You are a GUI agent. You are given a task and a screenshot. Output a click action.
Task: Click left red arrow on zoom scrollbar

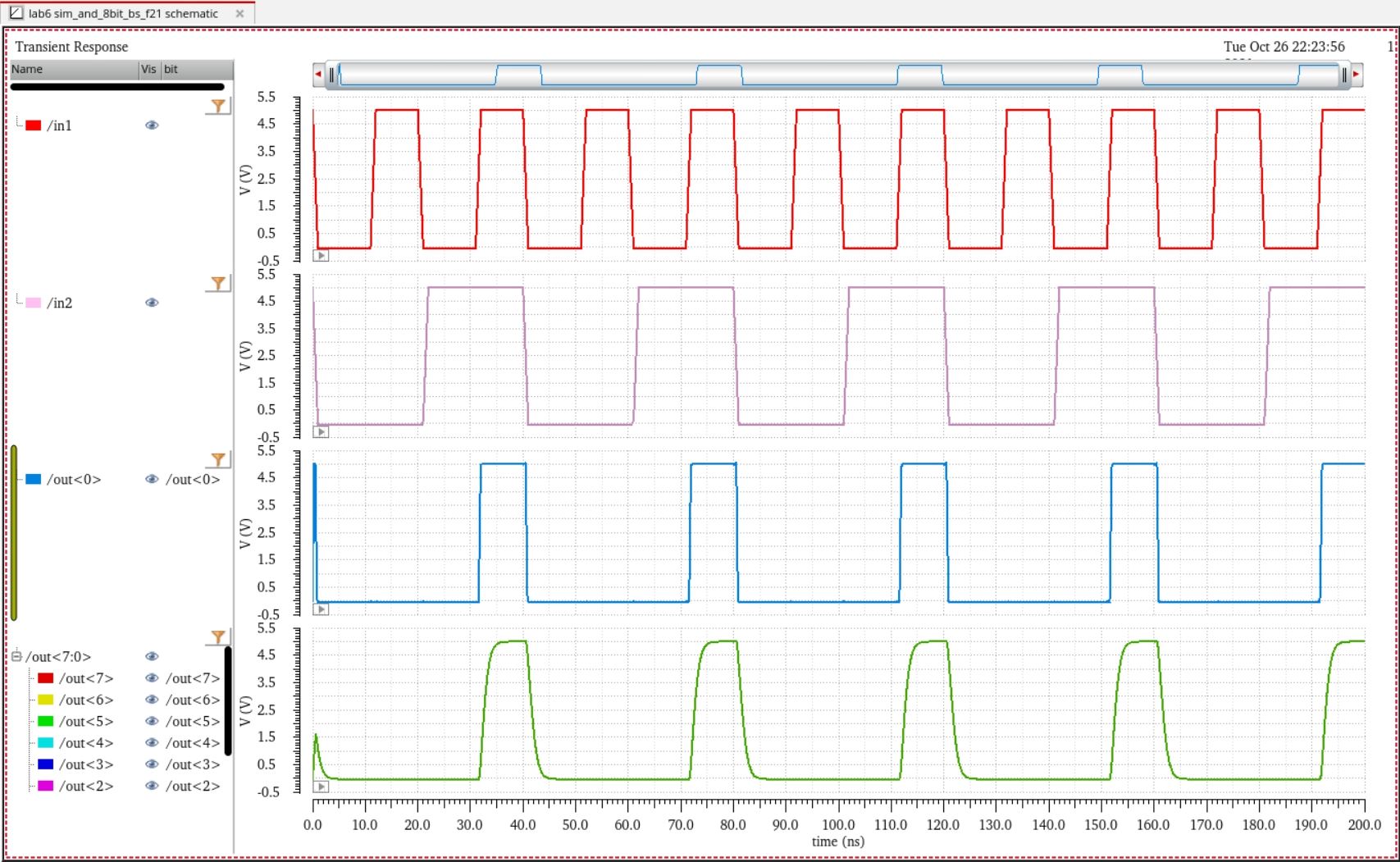(318, 75)
